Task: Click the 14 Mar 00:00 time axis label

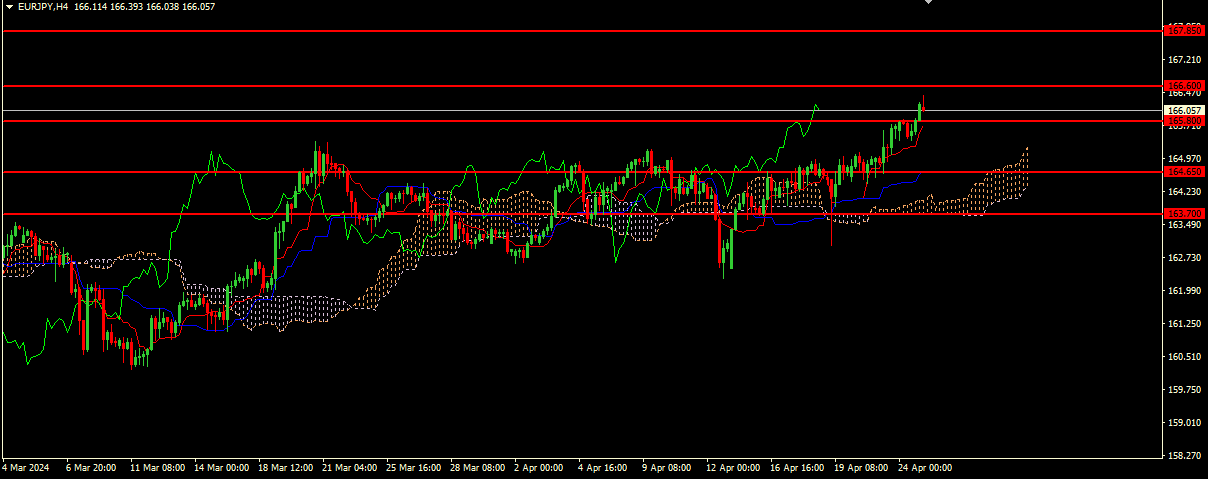Action: [x=222, y=467]
